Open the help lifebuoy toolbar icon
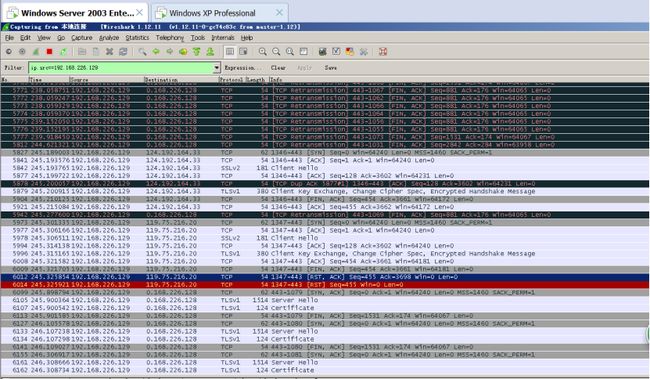The image size is (650, 379). tap(383, 52)
